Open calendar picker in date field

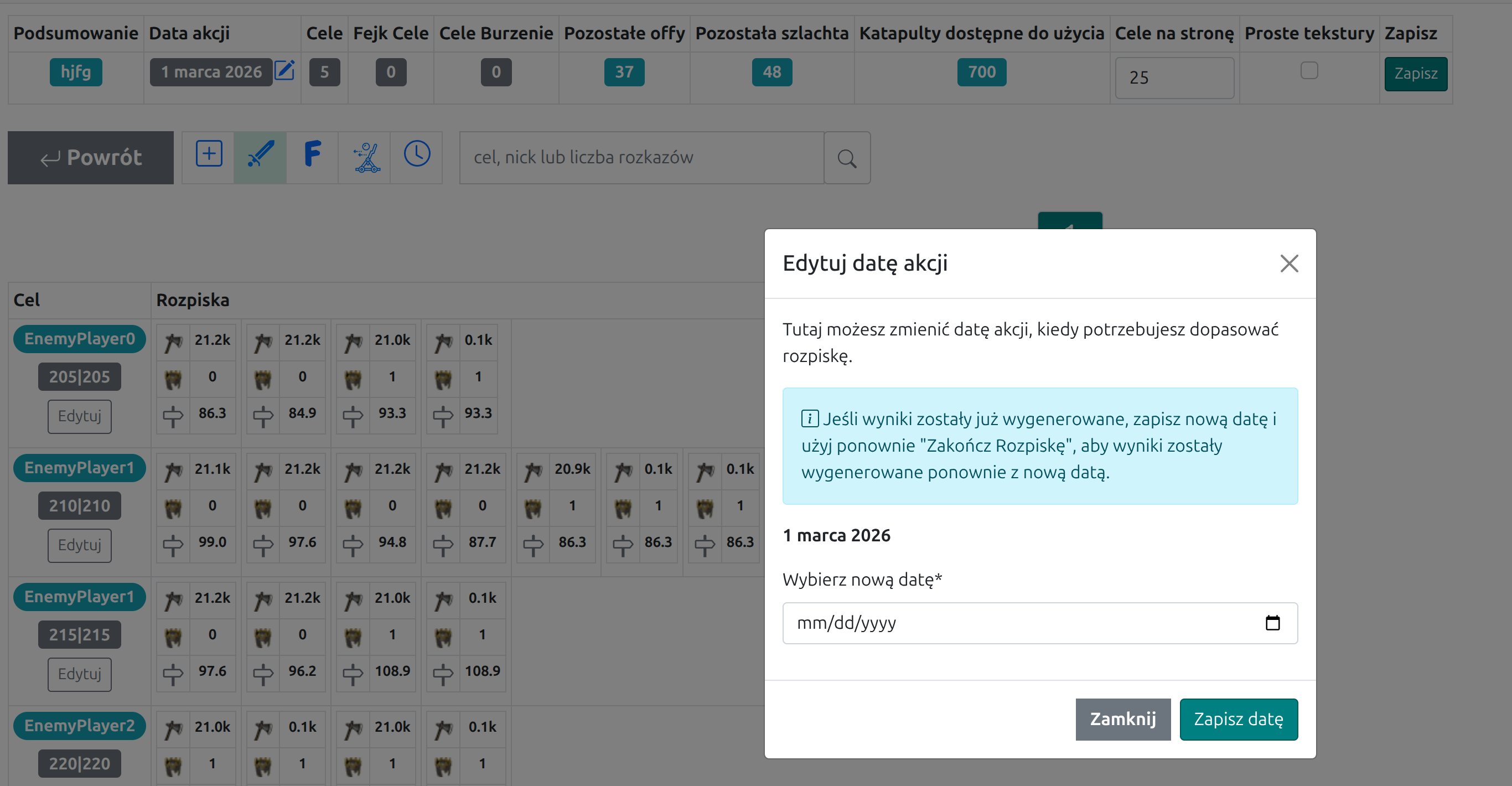(1272, 622)
